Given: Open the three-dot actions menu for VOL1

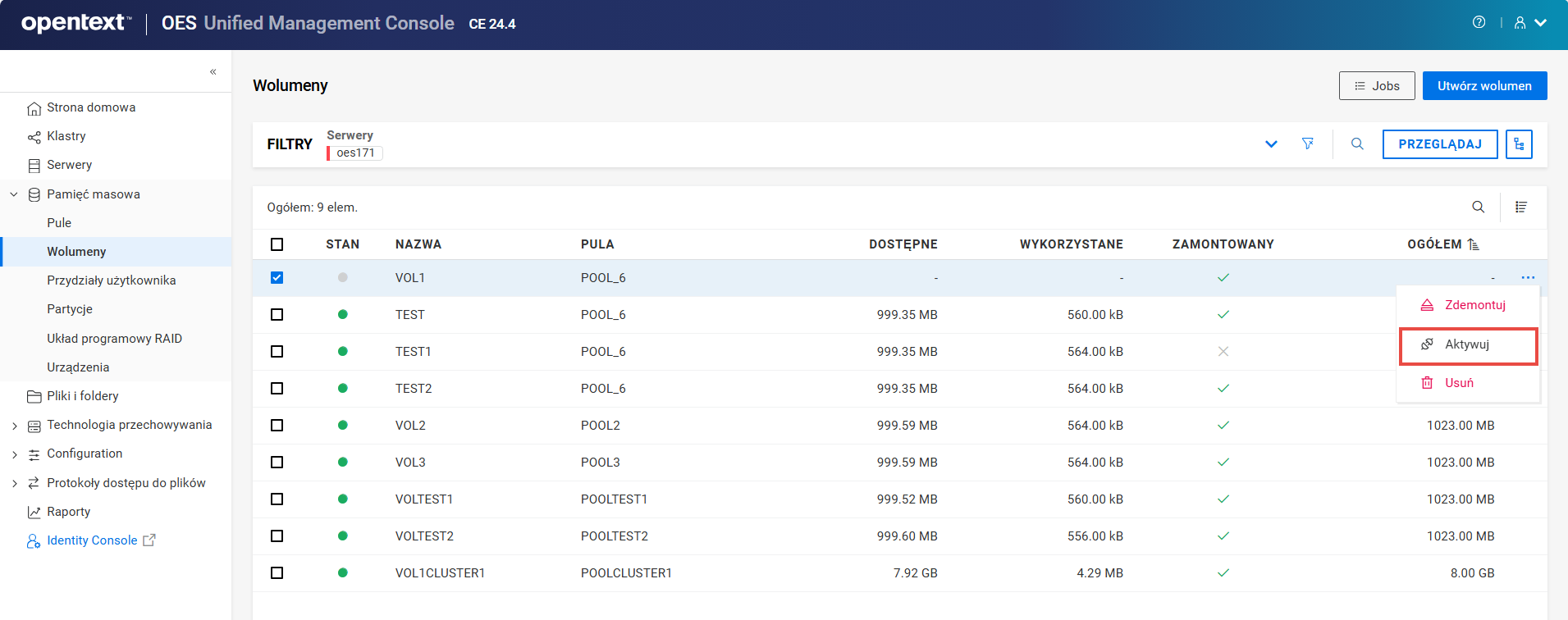Looking at the screenshot, I should point(1527,278).
